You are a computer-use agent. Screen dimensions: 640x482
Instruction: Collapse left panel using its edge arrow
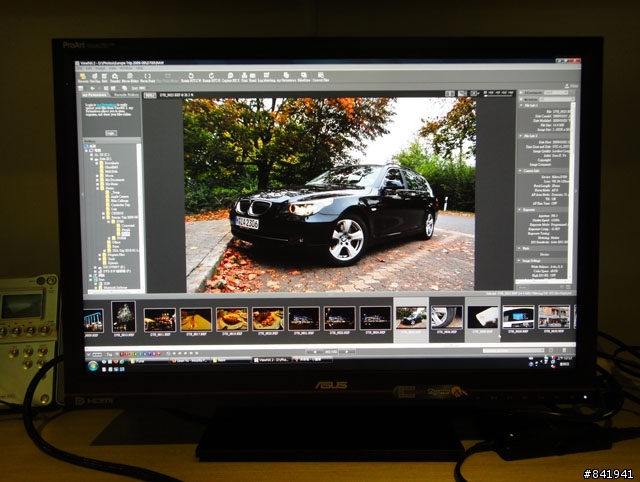click(x=82, y=194)
